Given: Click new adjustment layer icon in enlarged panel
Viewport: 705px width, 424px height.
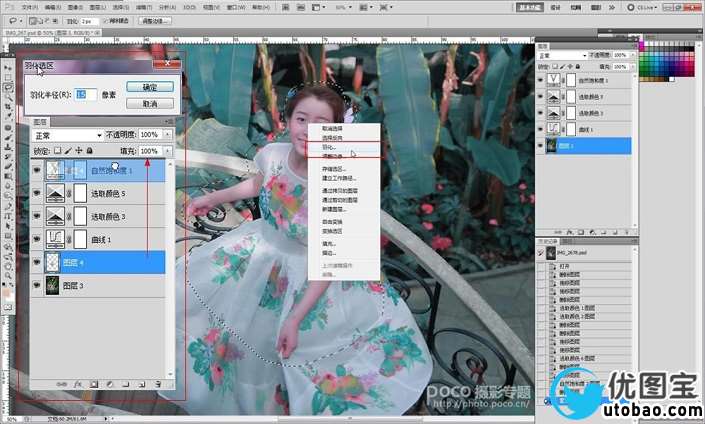Looking at the screenshot, I should point(110,384).
